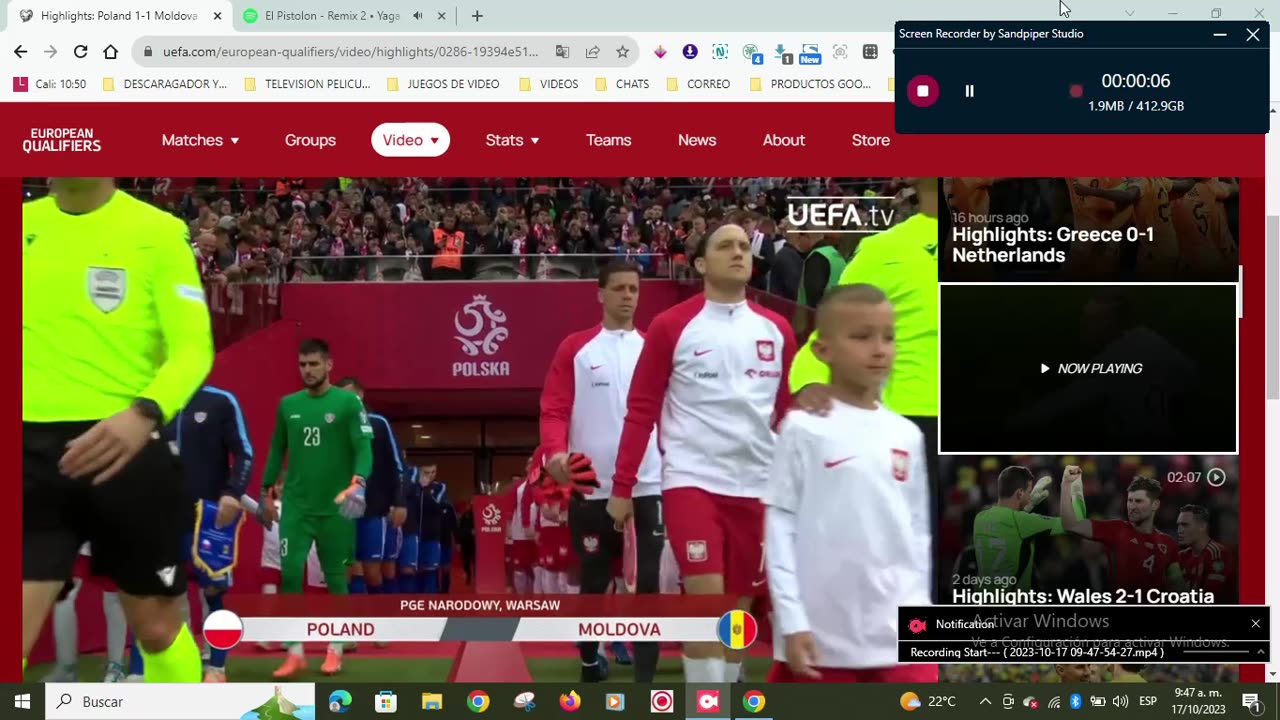The height and width of the screenshot is (720, 1280).
Task: Click the Buscar taskbar search box
Action: coord(180,701)
